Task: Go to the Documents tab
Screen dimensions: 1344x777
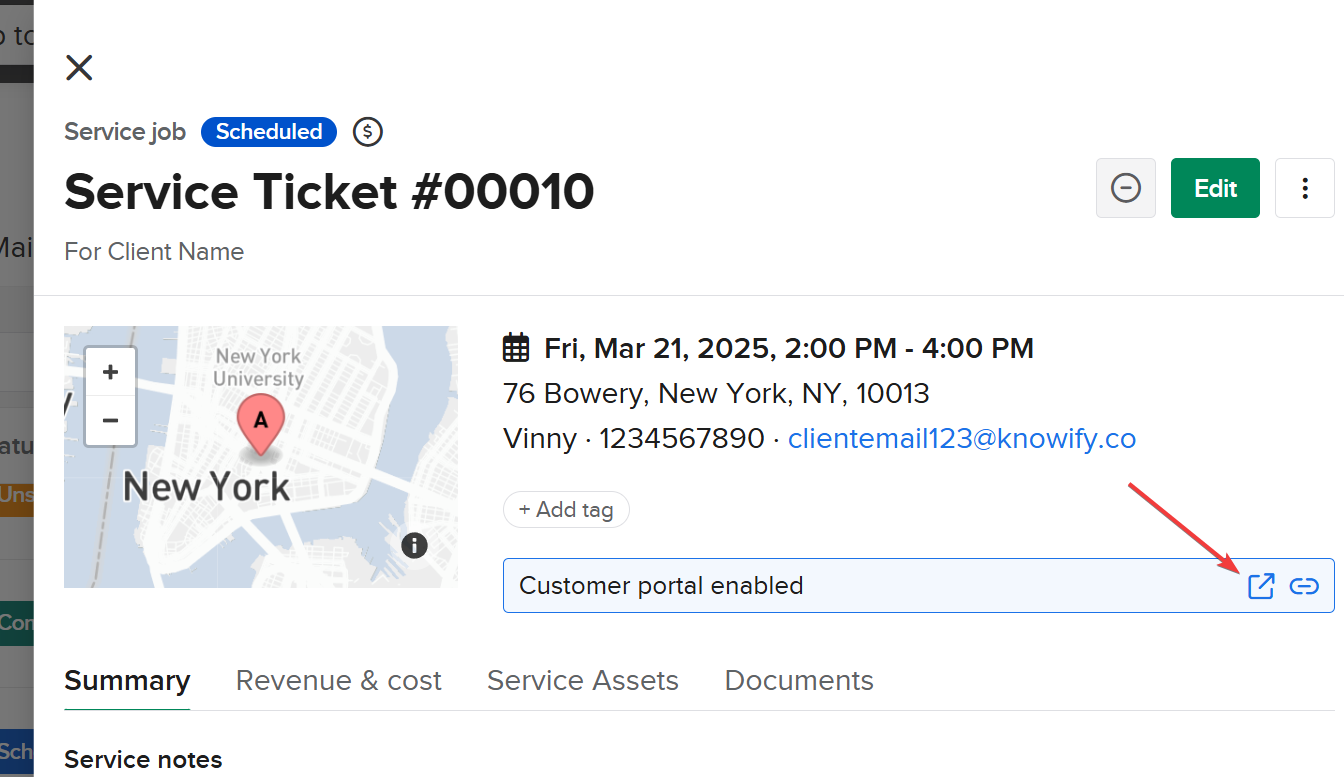Action: click(x=798, y=680)
